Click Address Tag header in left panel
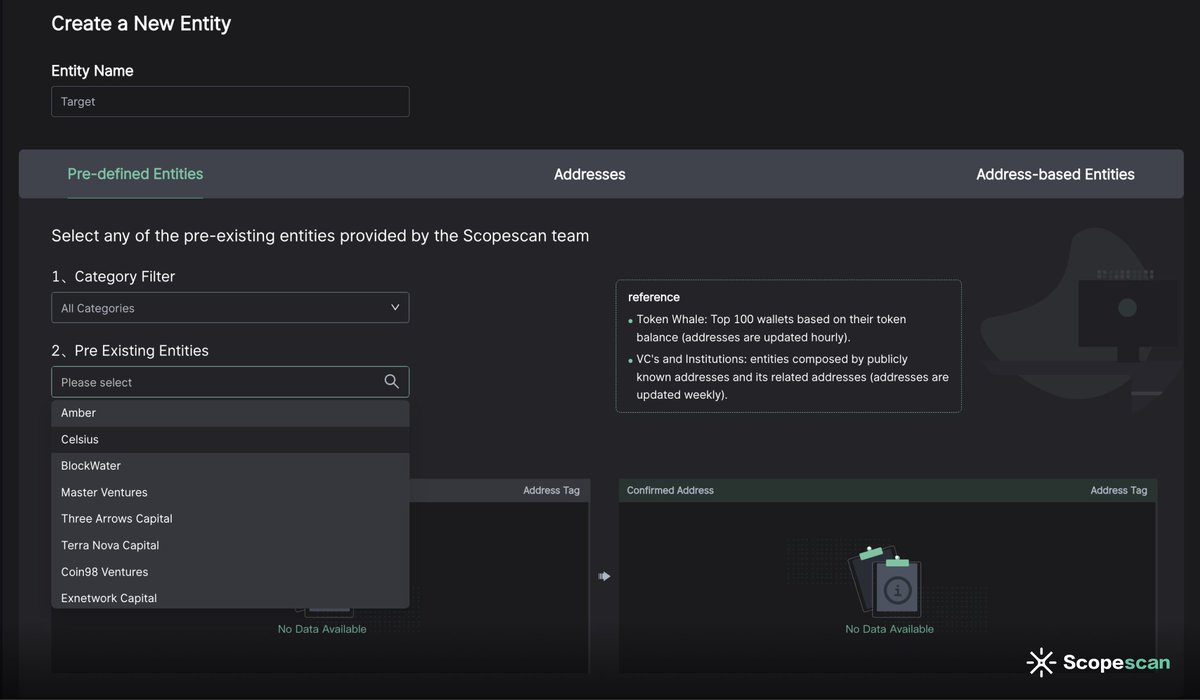 (551, 490)
